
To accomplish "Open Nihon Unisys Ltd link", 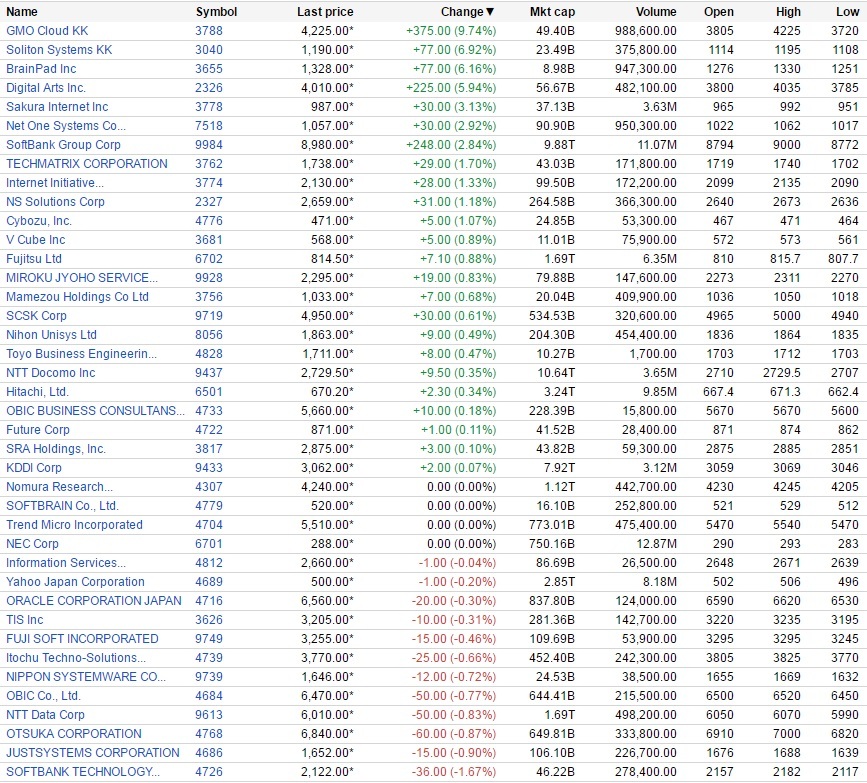I will click(x=51, y=335).
